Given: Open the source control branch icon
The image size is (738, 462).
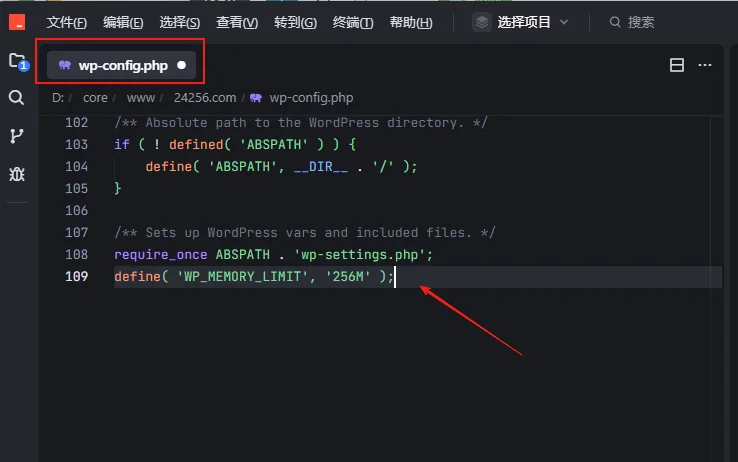Looking at the screenshot, I should tap(17, 136).
